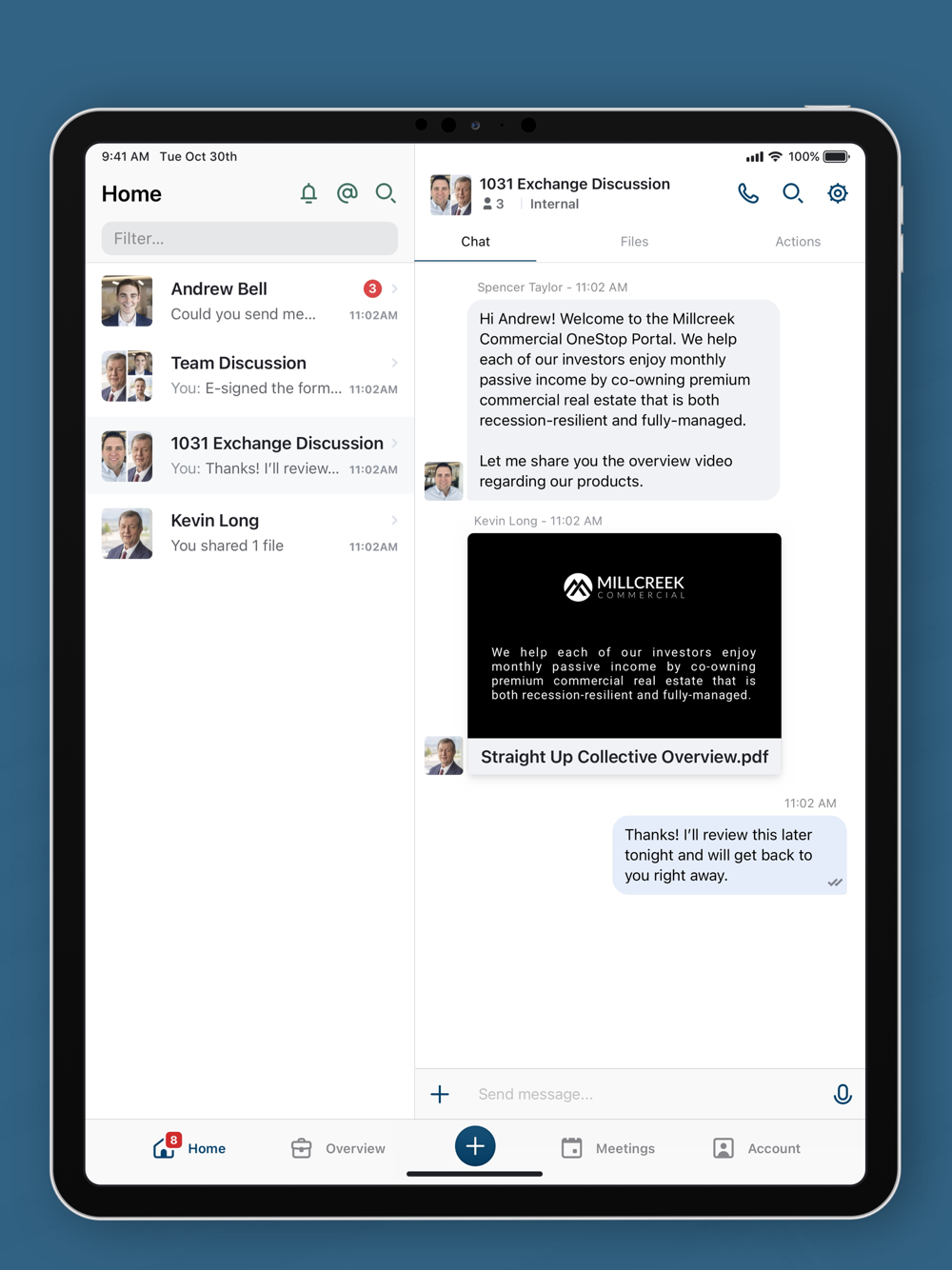Open Team Discussion conversation
This screenshot has height=1270, width=952.
(249, 375)
